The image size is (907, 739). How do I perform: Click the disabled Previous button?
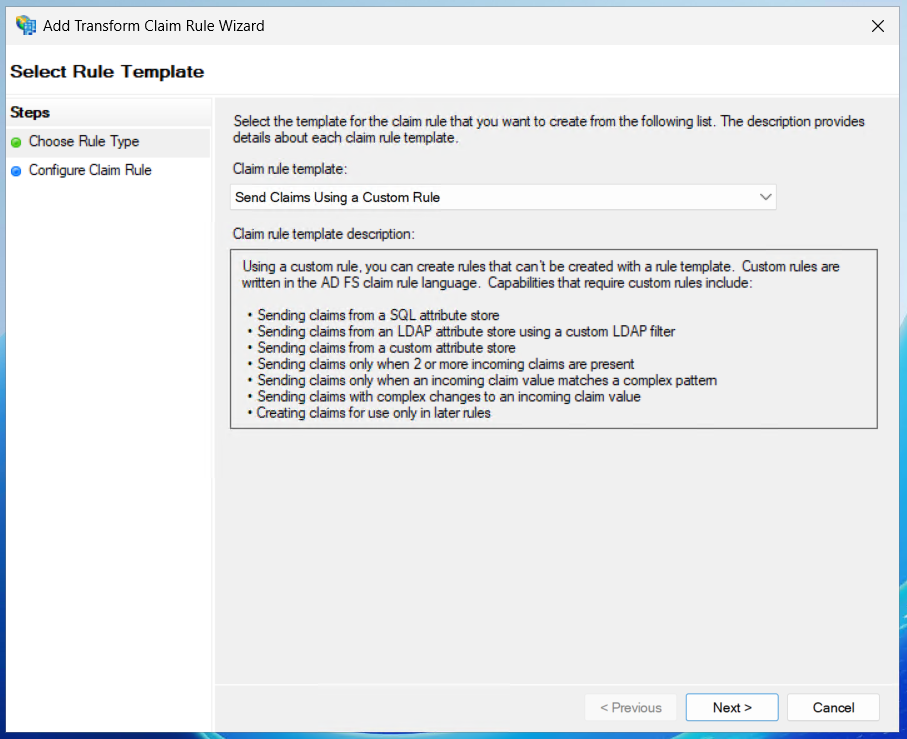point(631,707)
